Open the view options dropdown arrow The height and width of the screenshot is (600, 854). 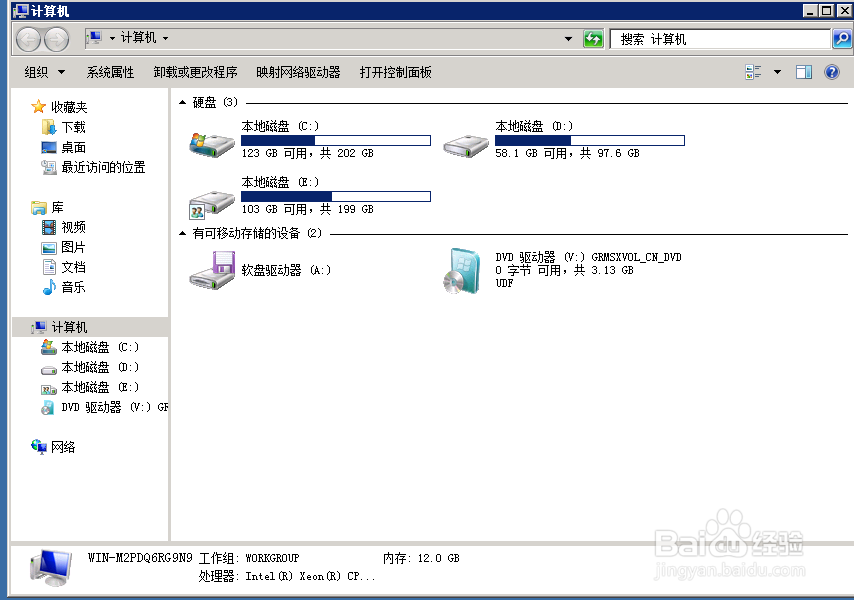point(777,72)
